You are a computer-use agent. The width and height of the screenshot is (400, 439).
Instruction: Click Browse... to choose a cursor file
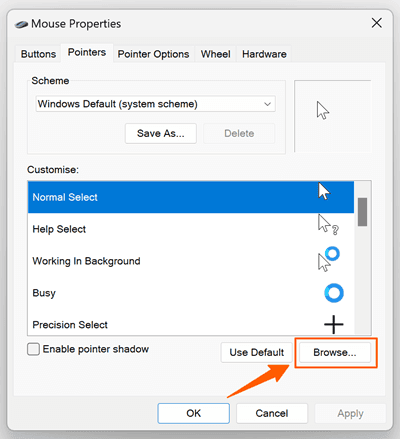point(335,352)
